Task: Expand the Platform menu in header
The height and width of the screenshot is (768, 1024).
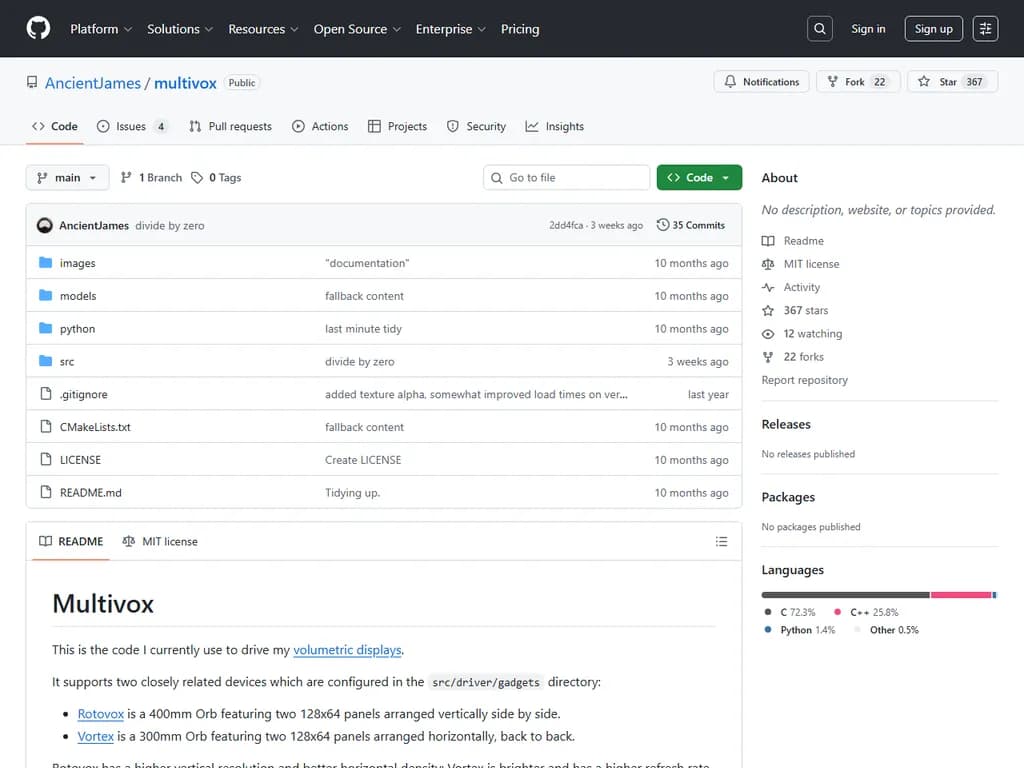Action: click(x=100, y=29)
